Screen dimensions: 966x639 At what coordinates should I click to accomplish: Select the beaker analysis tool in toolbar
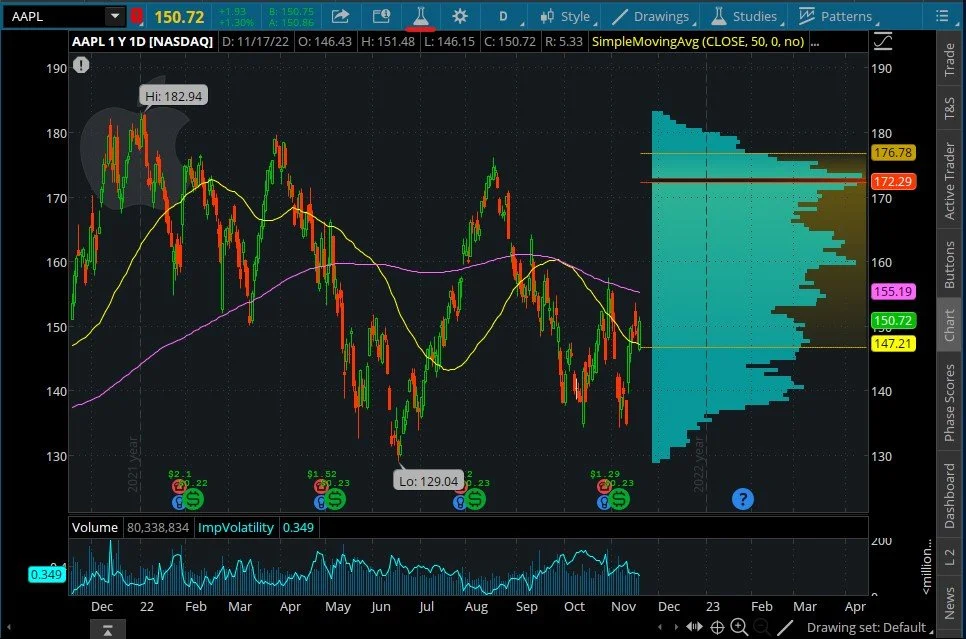coord(420,16)
